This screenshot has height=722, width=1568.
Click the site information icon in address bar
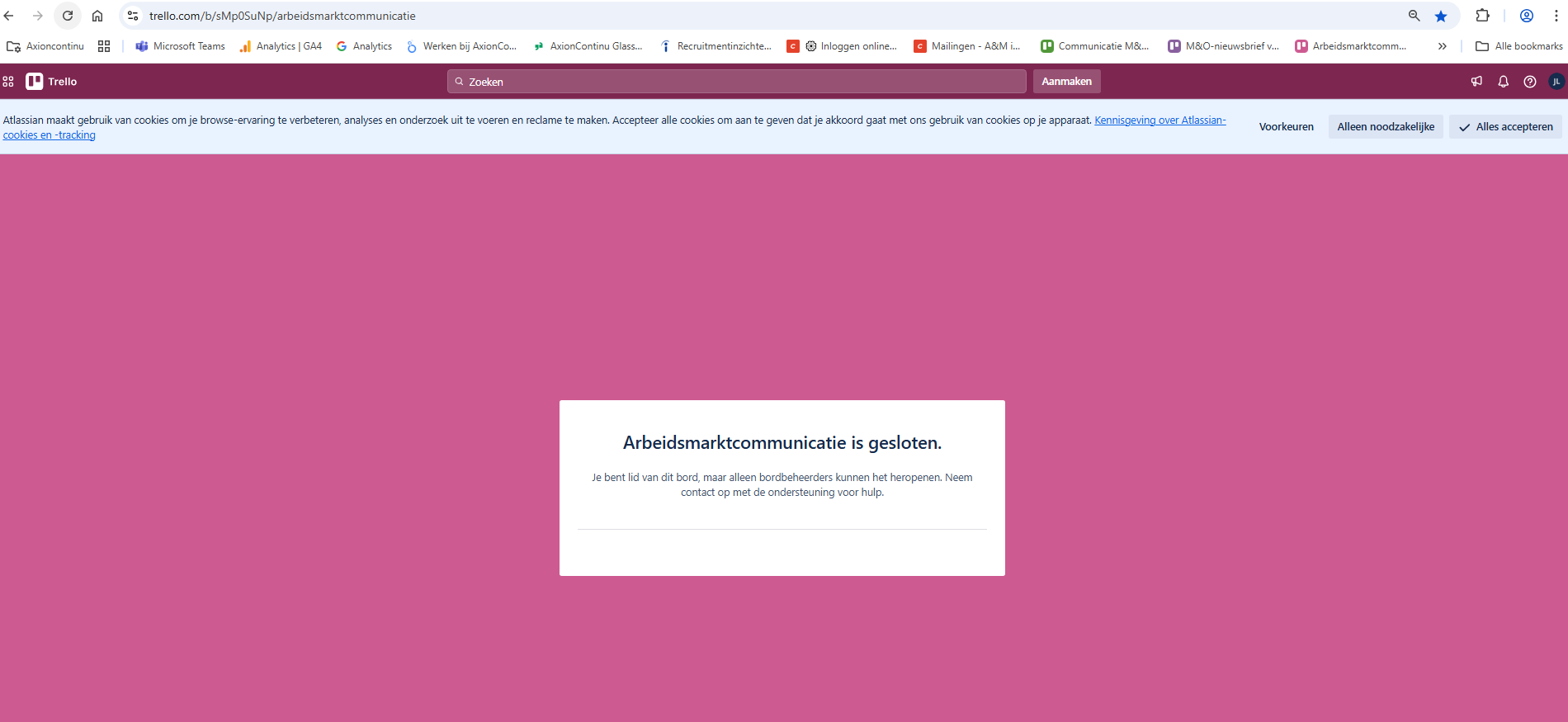click(x=133, y=16)
